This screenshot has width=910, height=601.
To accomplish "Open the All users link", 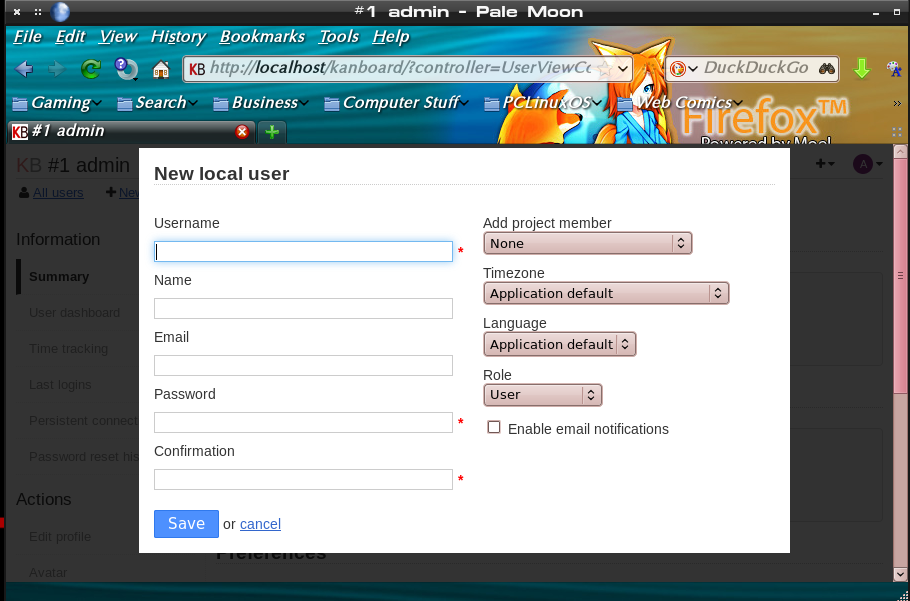I will pos(58,193).
